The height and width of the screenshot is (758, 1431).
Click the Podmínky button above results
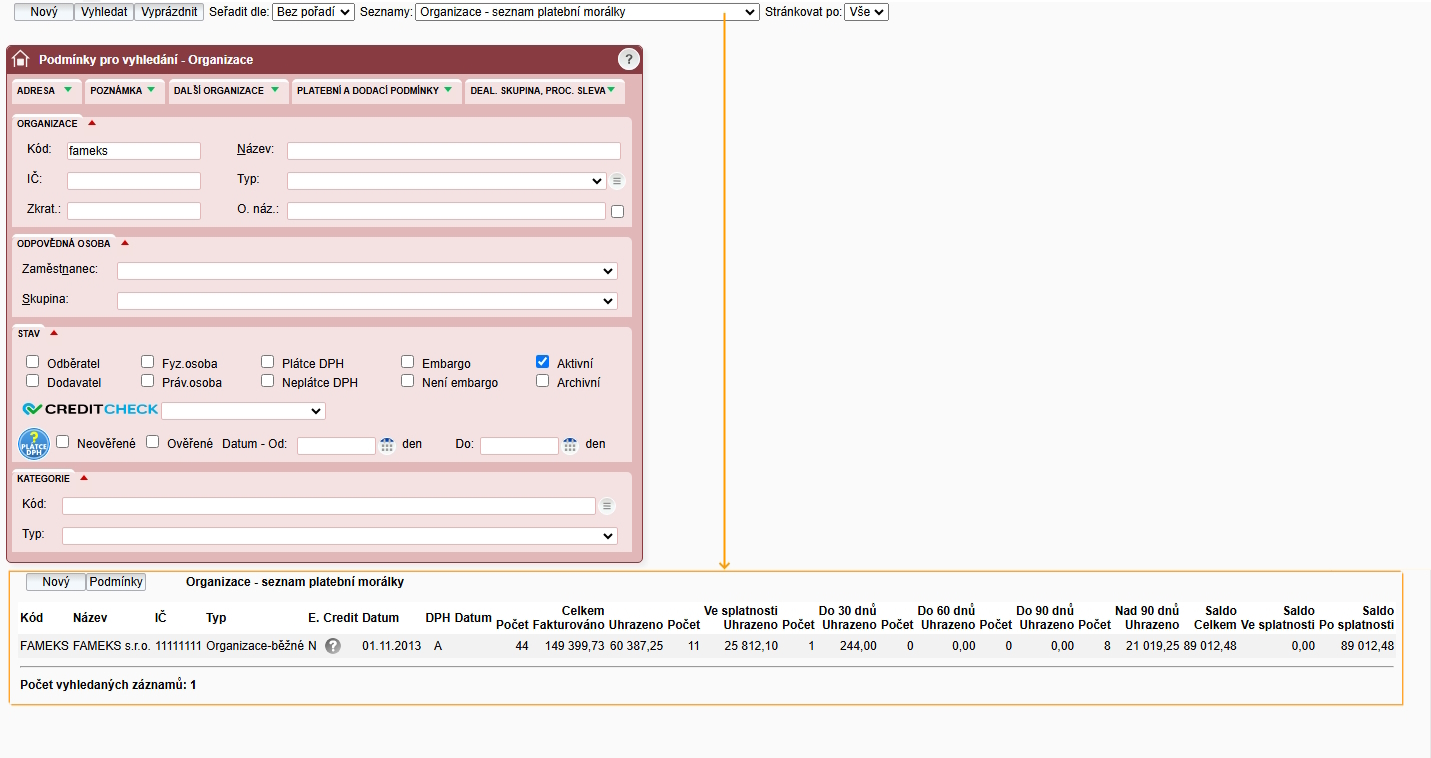click(x=116, y=582)
